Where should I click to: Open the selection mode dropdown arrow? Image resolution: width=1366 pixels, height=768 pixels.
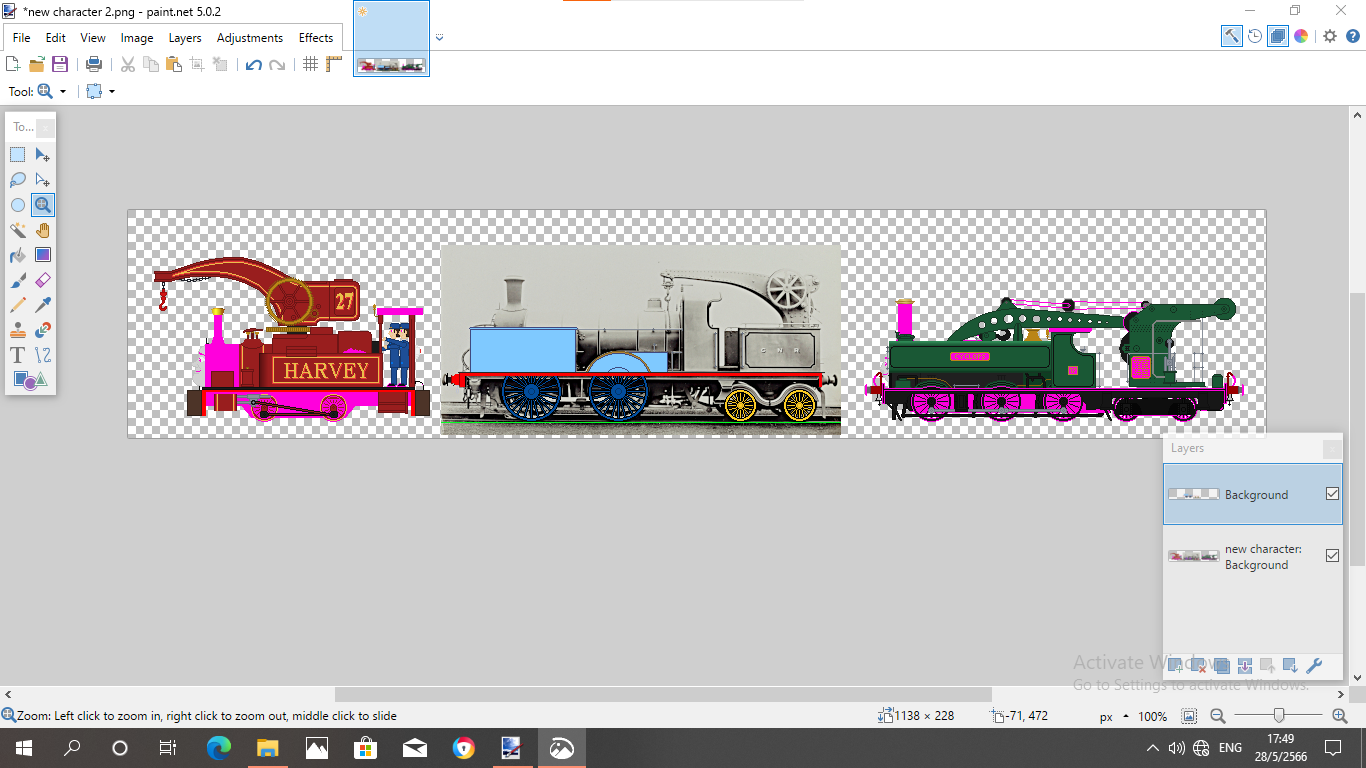pos(112,91)
